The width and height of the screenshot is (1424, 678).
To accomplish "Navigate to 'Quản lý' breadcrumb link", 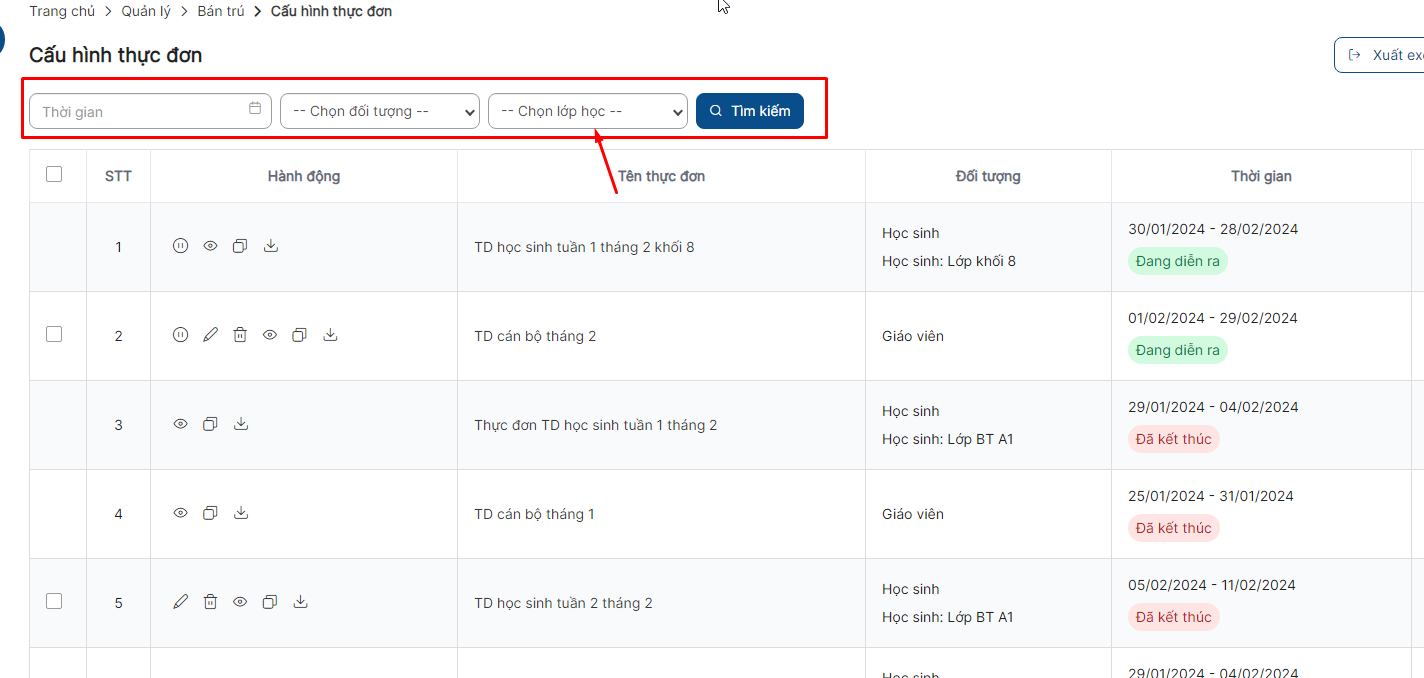I will click(147, 12).
